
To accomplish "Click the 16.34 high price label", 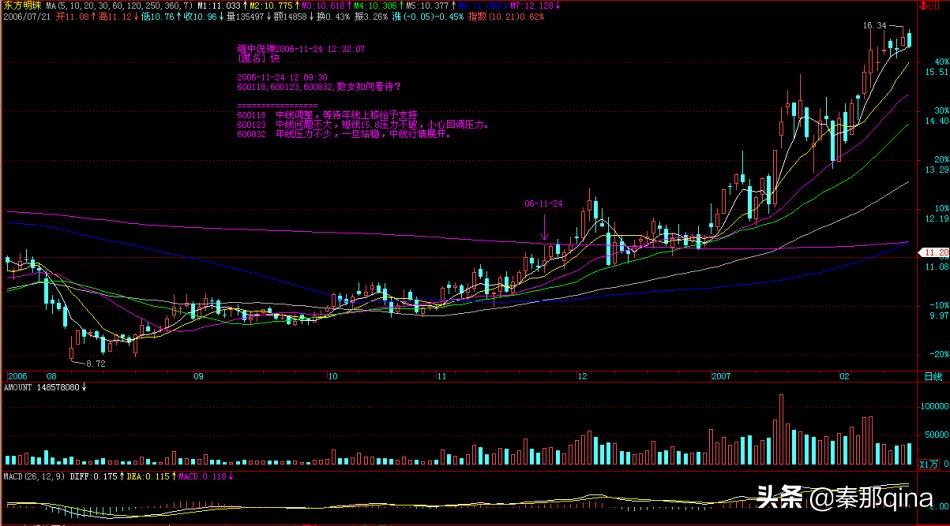I will (x=874, y=26).
